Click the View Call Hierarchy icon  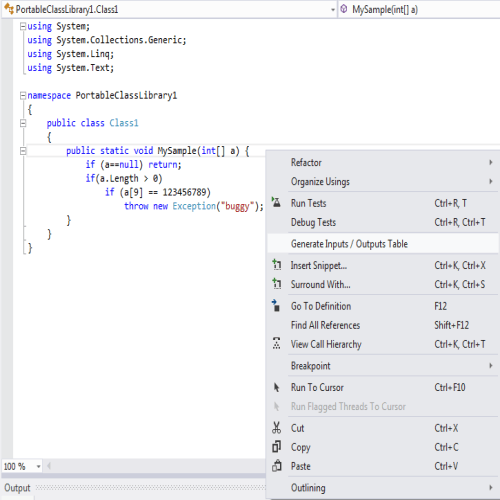[x=276, y=344]
